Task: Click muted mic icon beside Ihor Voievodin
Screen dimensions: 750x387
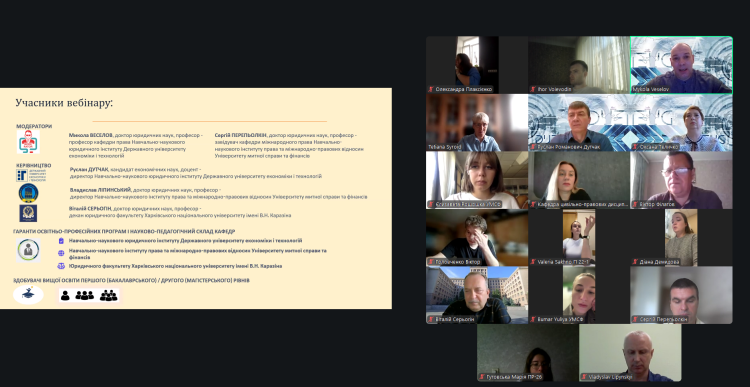Action: click(x=533, y=89)
